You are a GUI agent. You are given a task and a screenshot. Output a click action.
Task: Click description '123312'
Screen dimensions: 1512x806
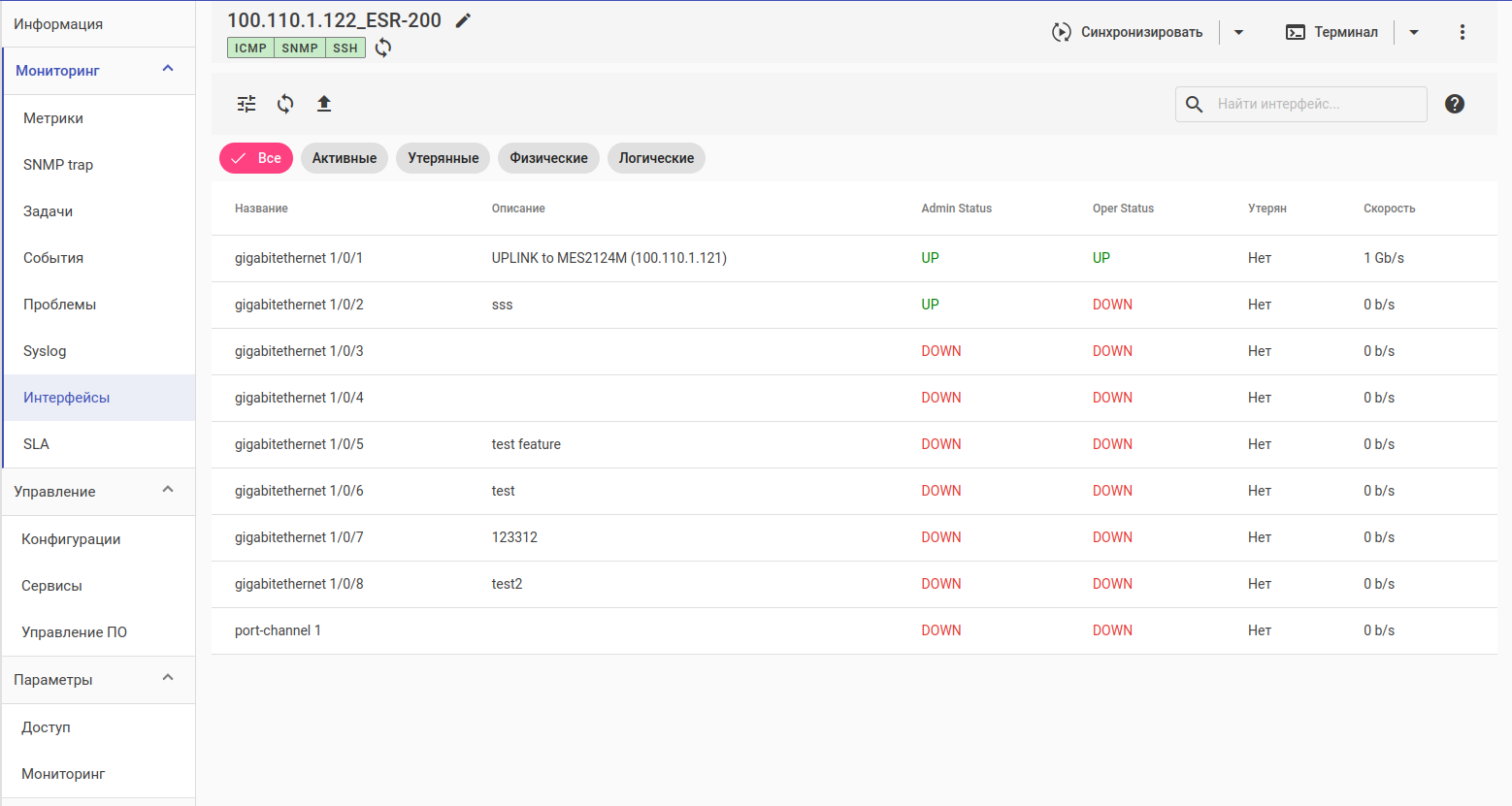tap(514, 537)
